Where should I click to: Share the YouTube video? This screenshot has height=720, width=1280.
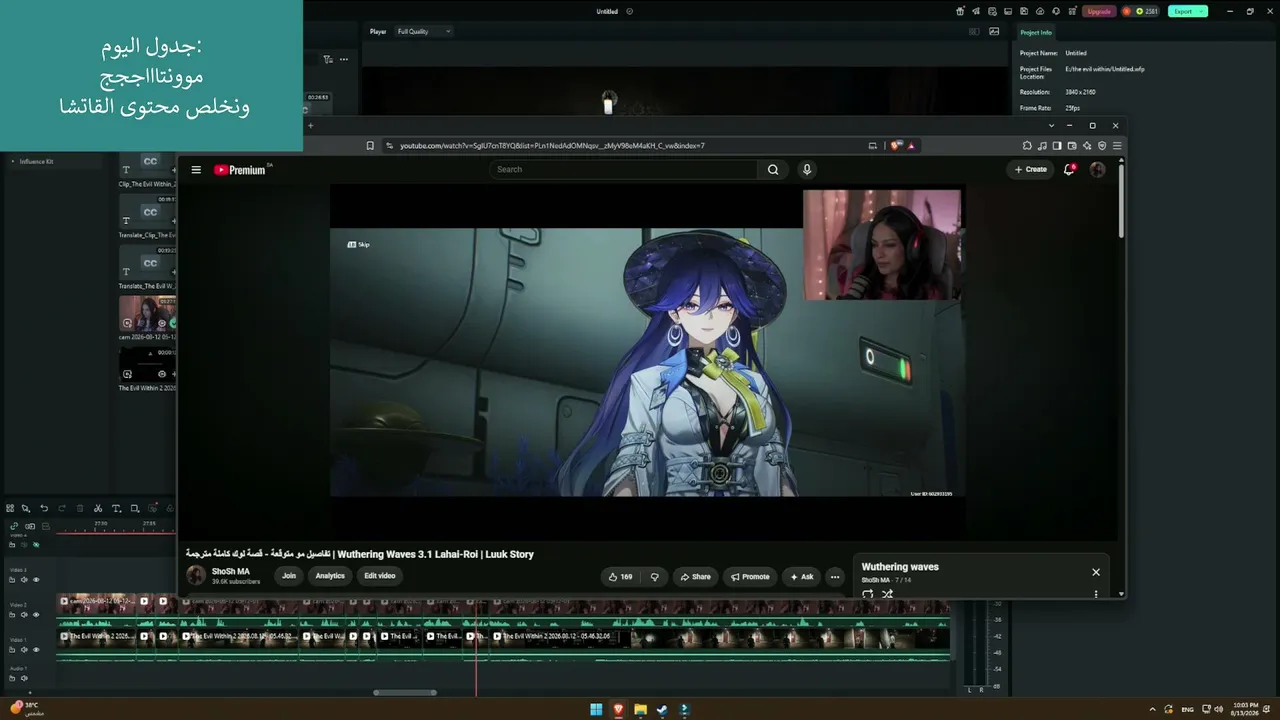[x=696, y=576]
